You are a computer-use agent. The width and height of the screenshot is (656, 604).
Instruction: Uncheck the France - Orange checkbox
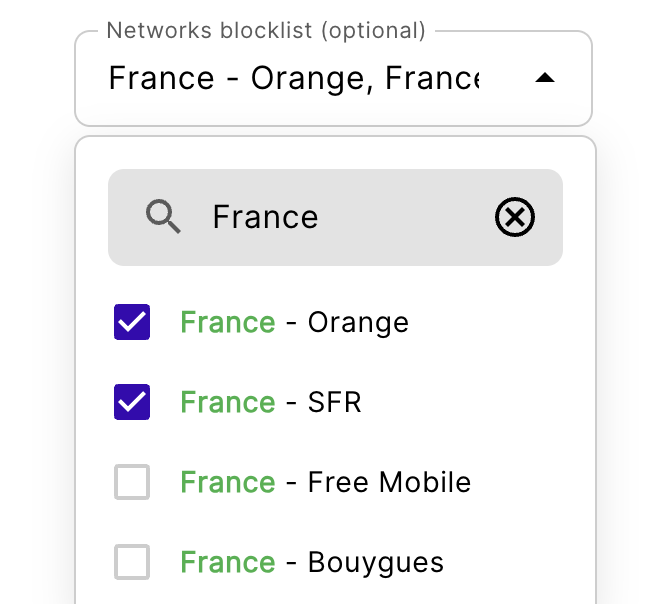[x=132, y=322]
